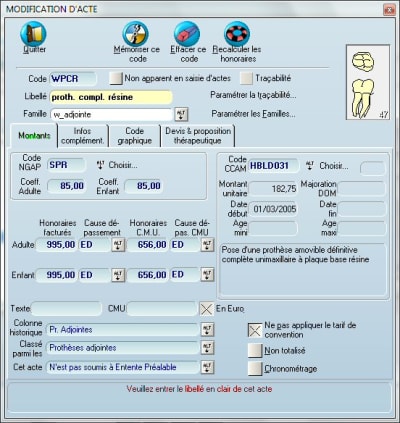Open the Devis & proposition thérapeutique tab
400x423 pixels.
coord(198,136)
